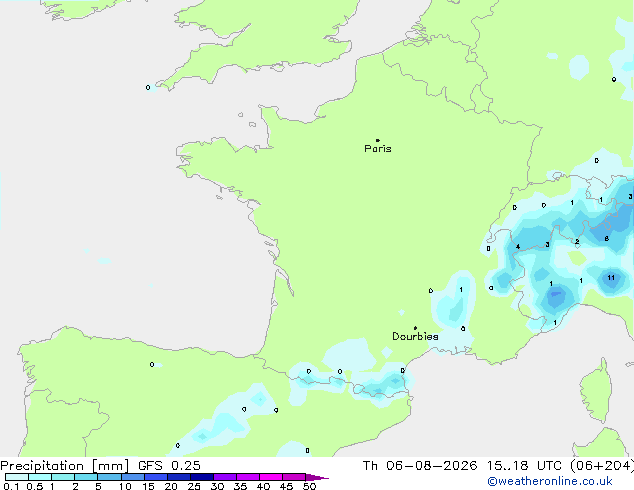Viewport: 634px width, 490px height.
Task: Click the '2' precipitation value on map
Action: tap(577, 242)
